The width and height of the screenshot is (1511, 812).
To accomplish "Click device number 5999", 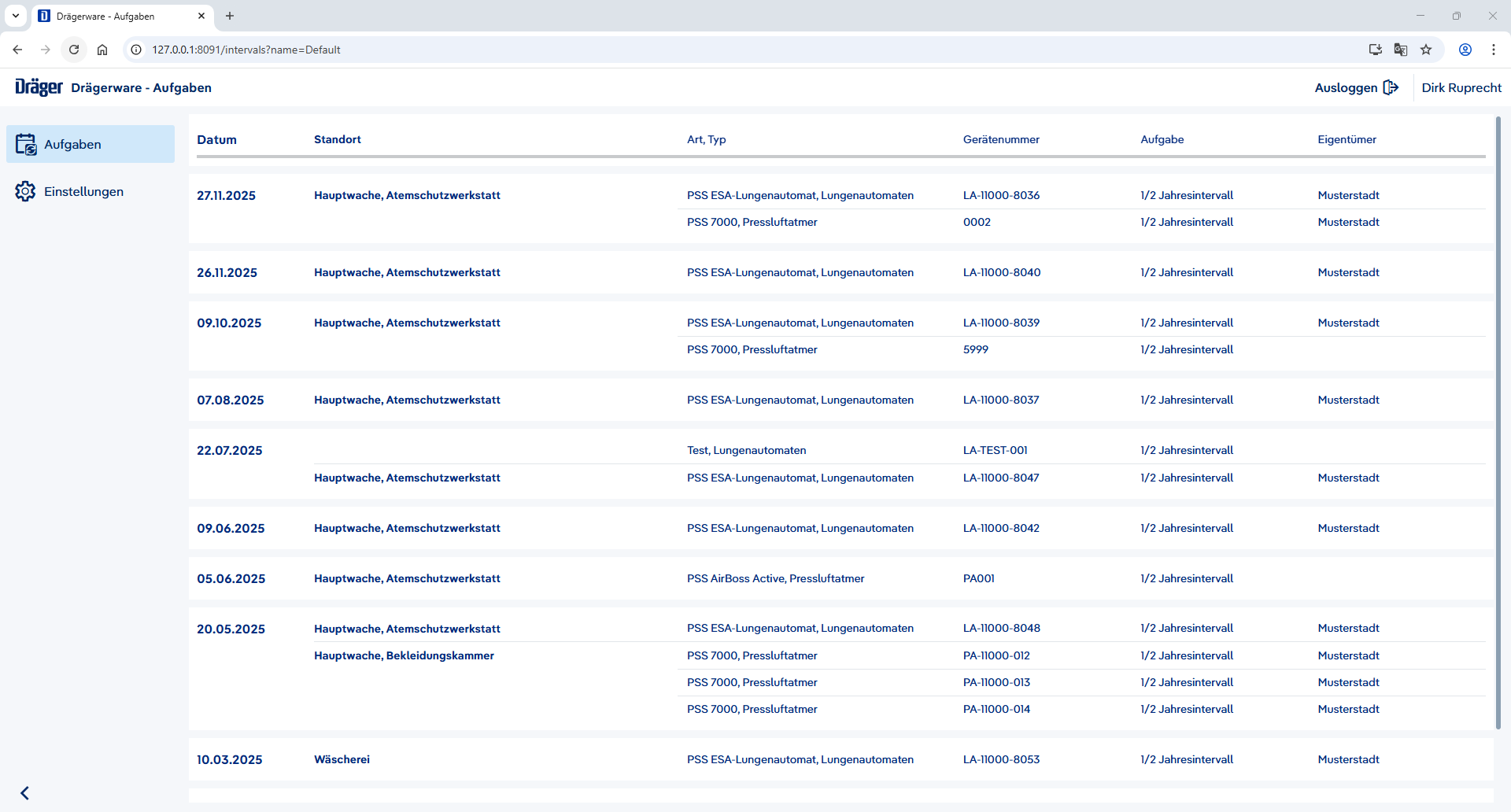I will click(976, 349).
